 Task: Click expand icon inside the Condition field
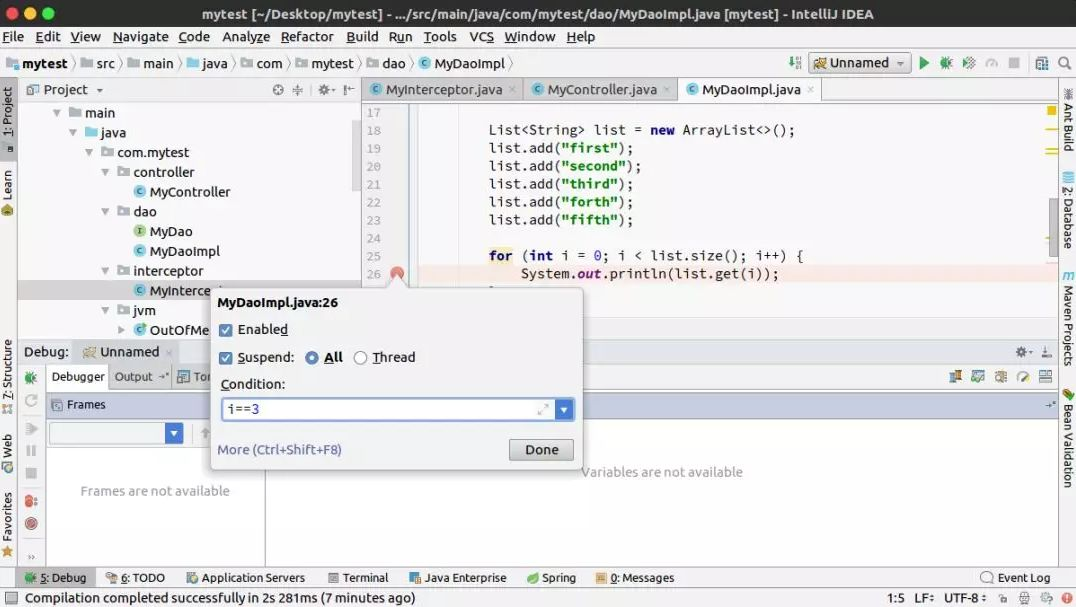click(x=542, y=409)
